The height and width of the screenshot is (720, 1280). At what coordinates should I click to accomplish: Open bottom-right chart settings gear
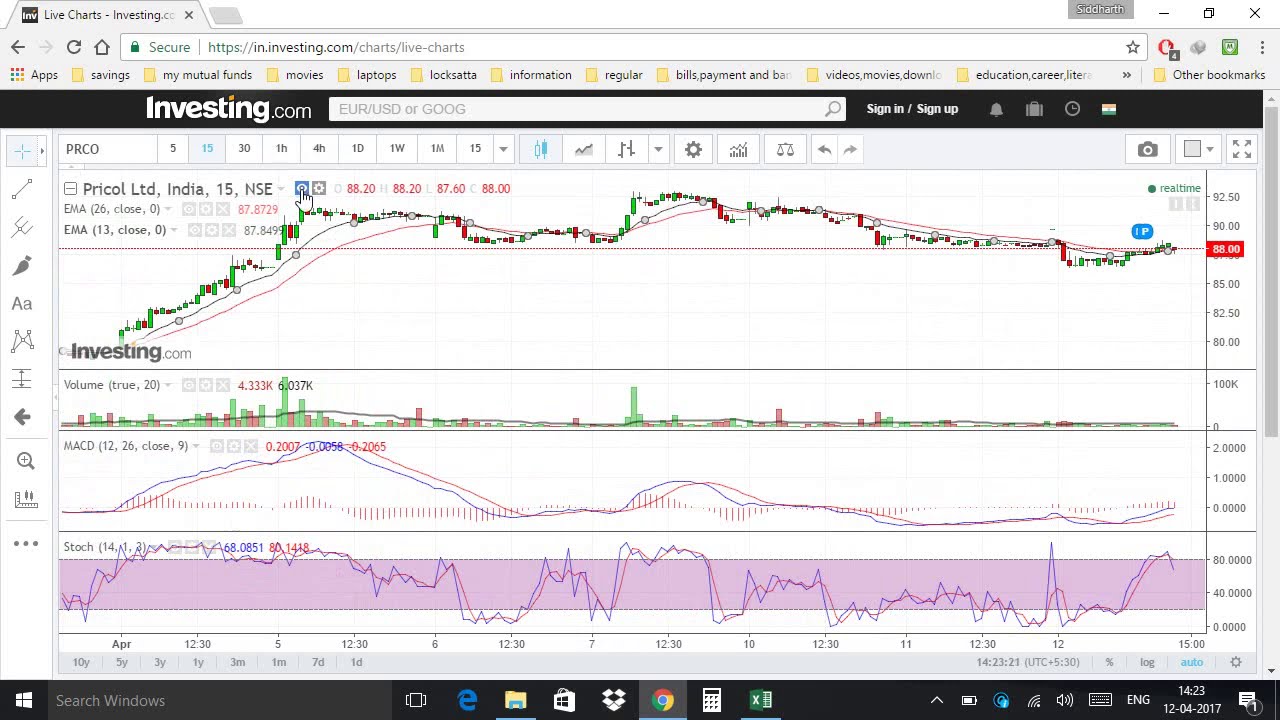point(1236,662)
